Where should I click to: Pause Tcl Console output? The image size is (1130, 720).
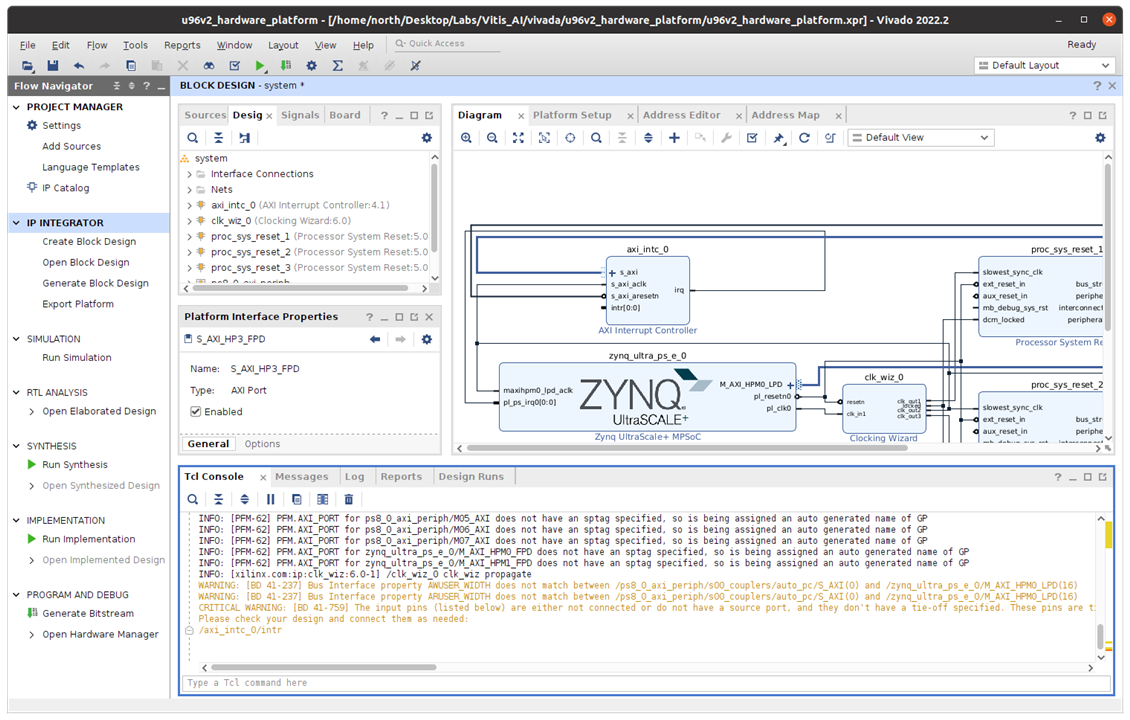point(271,499)
